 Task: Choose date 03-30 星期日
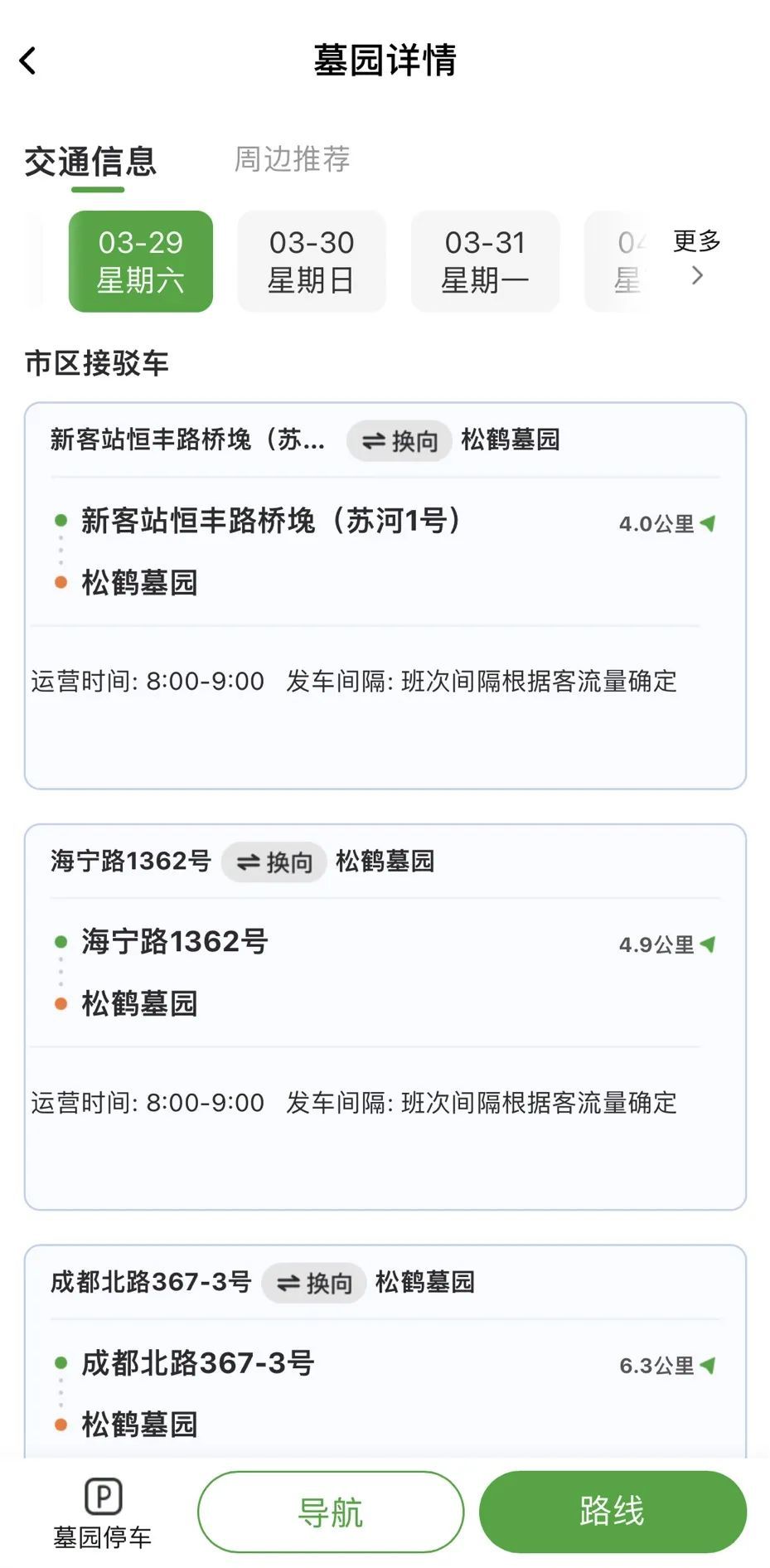point(312,261)
